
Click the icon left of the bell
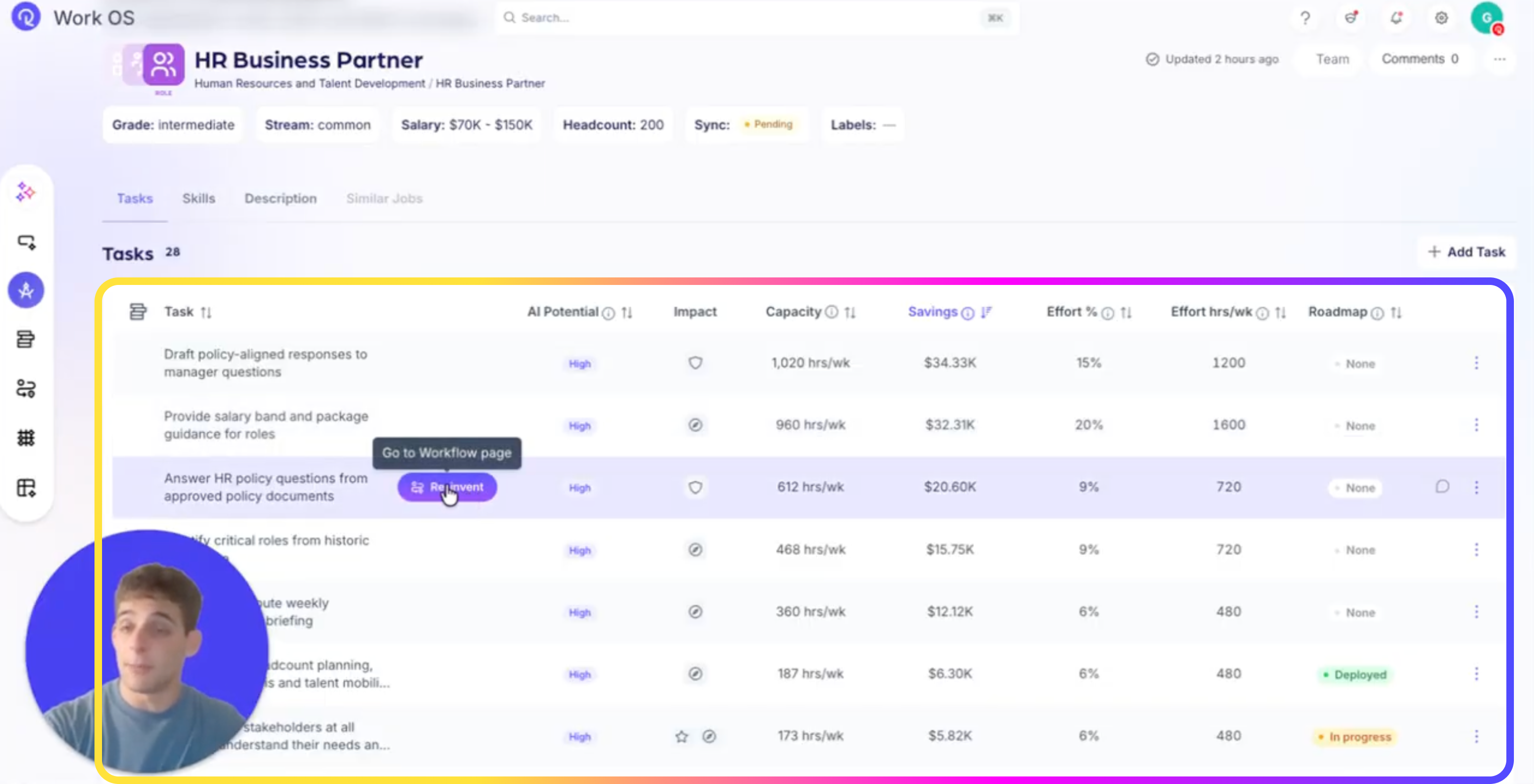1351,18
